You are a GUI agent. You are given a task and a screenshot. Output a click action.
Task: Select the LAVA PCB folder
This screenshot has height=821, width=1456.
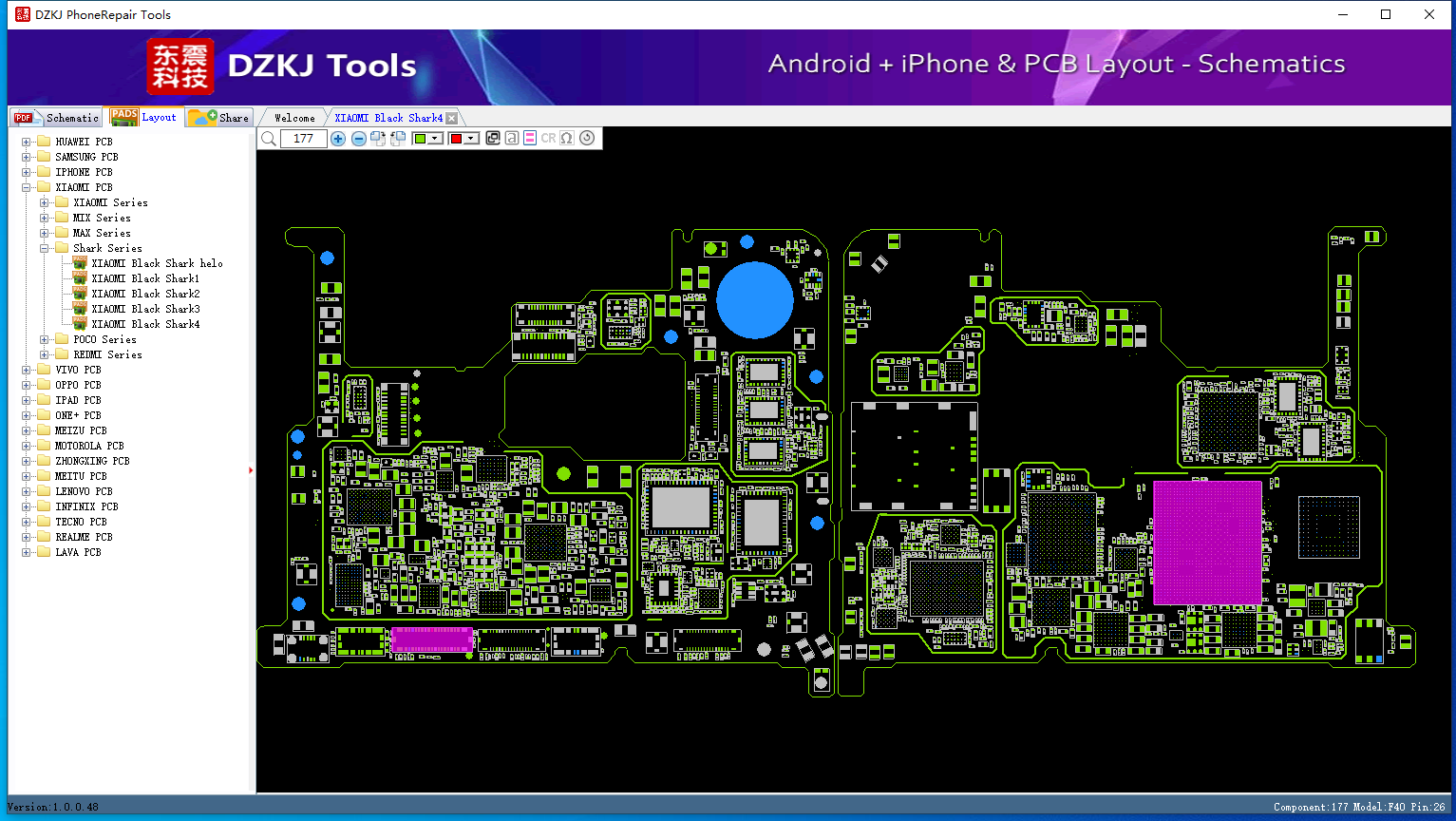[78, 552]
